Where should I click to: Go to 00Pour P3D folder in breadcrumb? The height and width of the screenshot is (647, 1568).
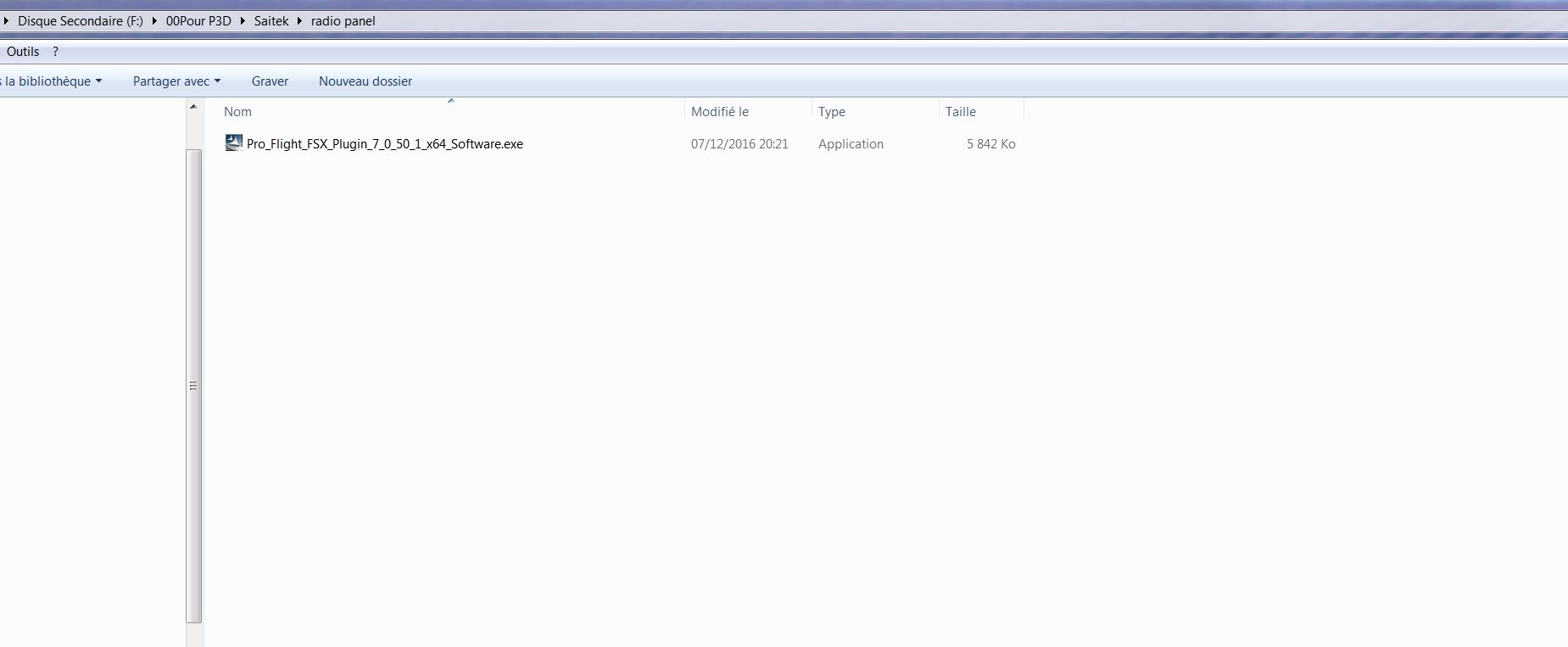point(198,21)
